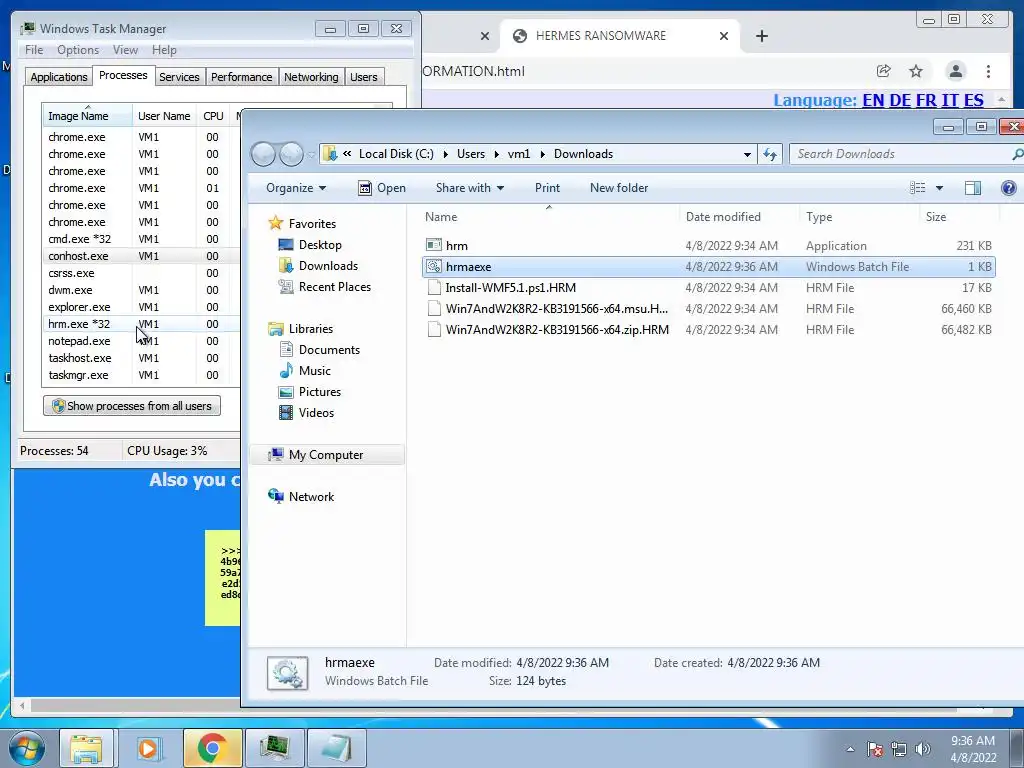Open Organize dropdown in Explorer
The width and height of the screenshot is (1024, 768).
coord(296,188)
